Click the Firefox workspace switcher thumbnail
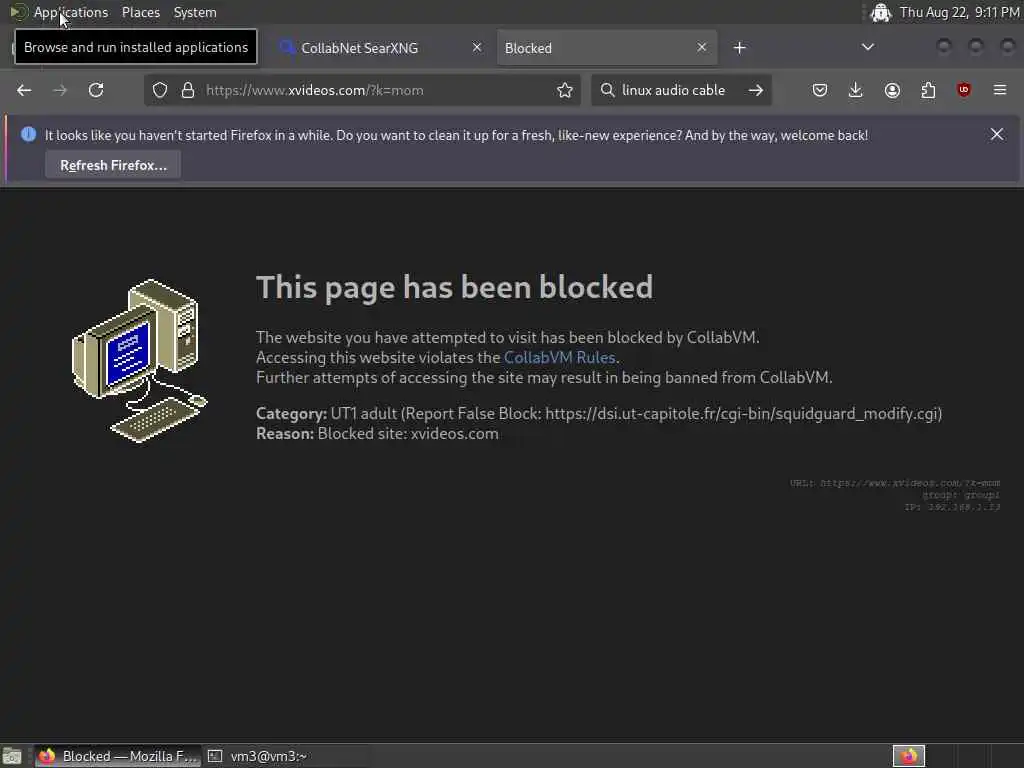This screenshot has height=768, width=1024. coord(909,756)
